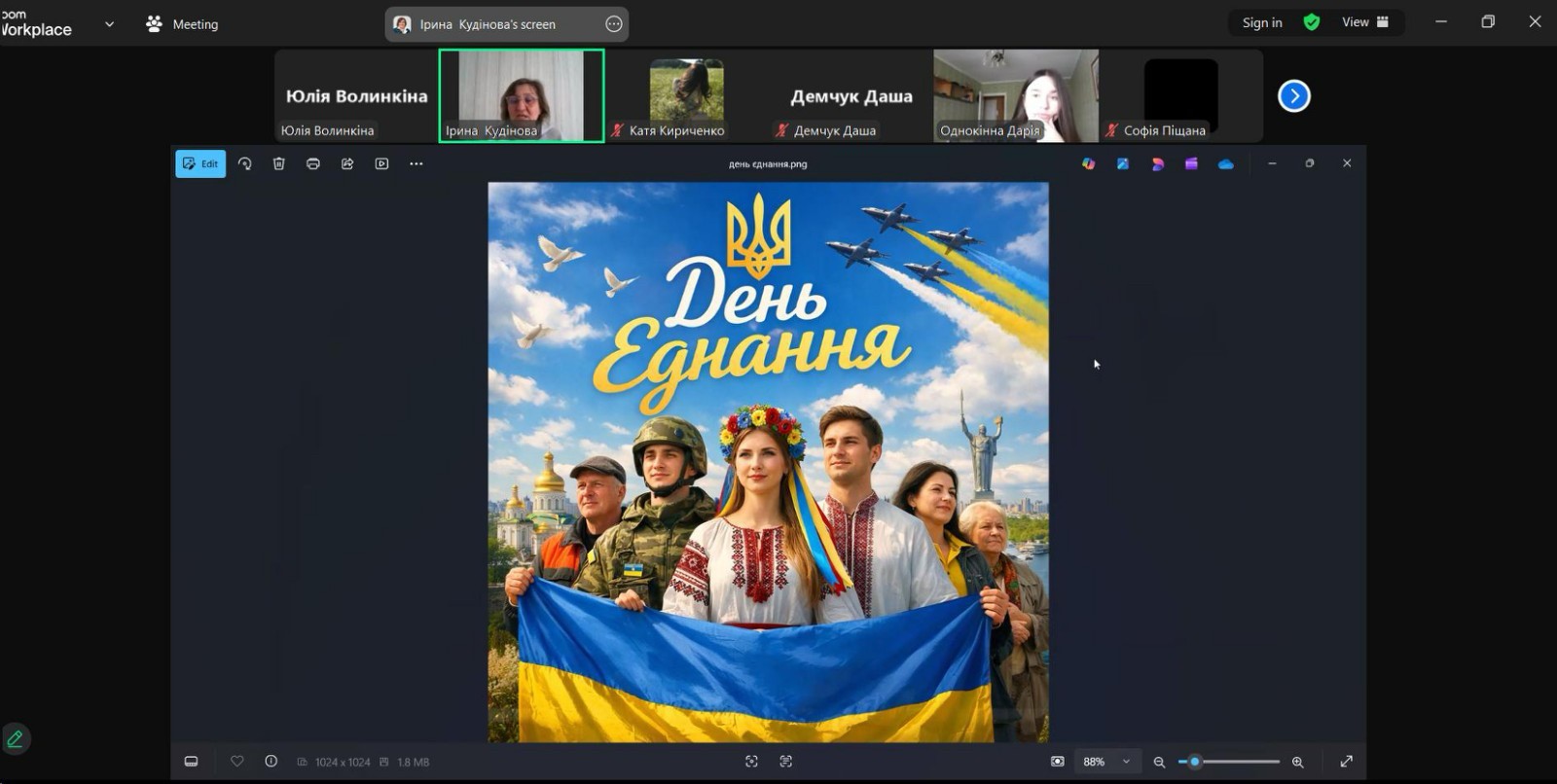This screenshot has width=1557, height=784.
Task: Delete the image with the trash icon
Action: tap(279, 164)
